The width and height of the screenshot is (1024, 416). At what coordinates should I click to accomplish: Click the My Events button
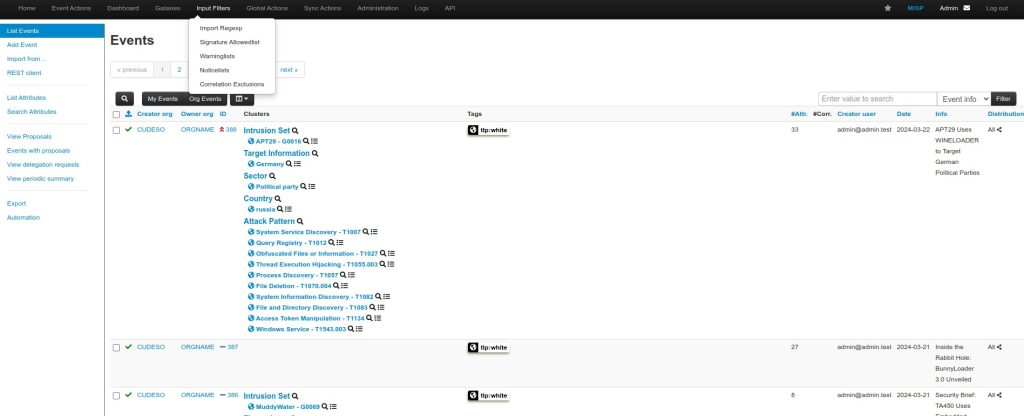[x=163, y=99]
